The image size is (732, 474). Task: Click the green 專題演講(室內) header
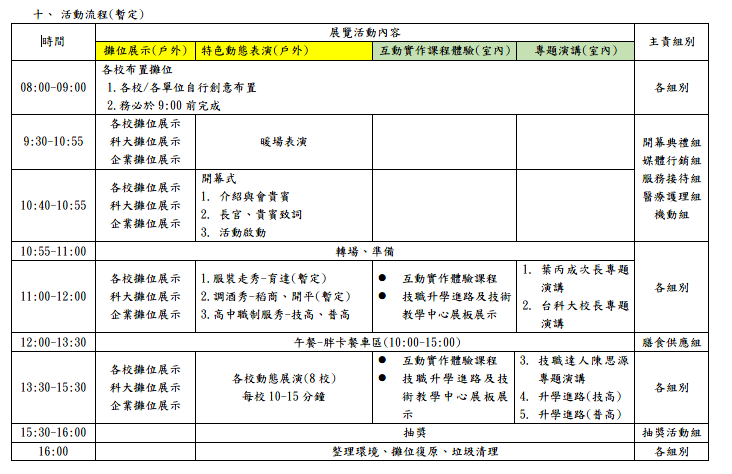coord(575,51)
